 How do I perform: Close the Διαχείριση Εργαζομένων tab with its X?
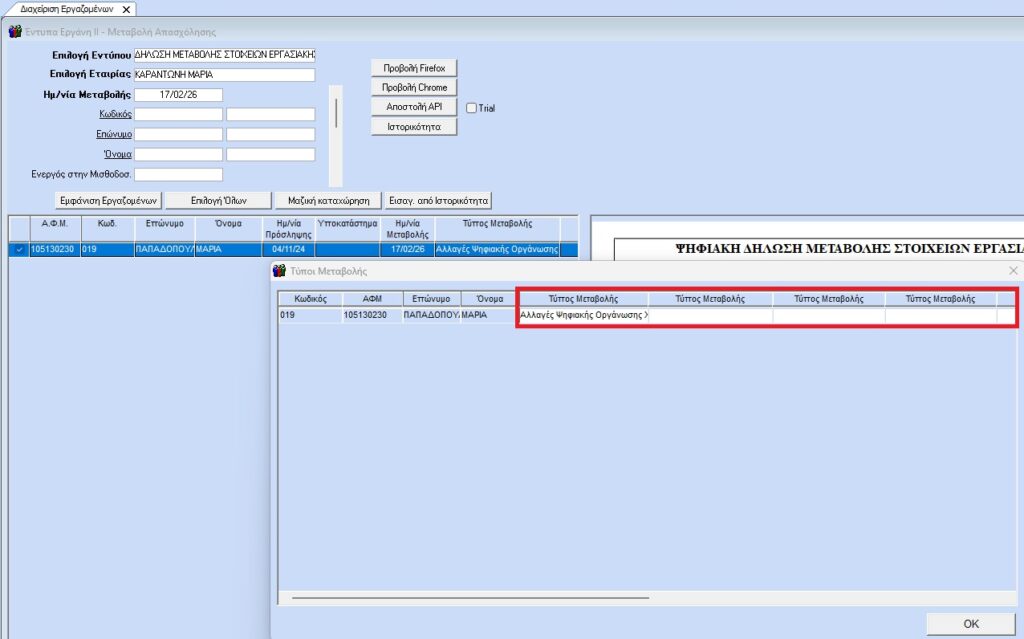126,9
